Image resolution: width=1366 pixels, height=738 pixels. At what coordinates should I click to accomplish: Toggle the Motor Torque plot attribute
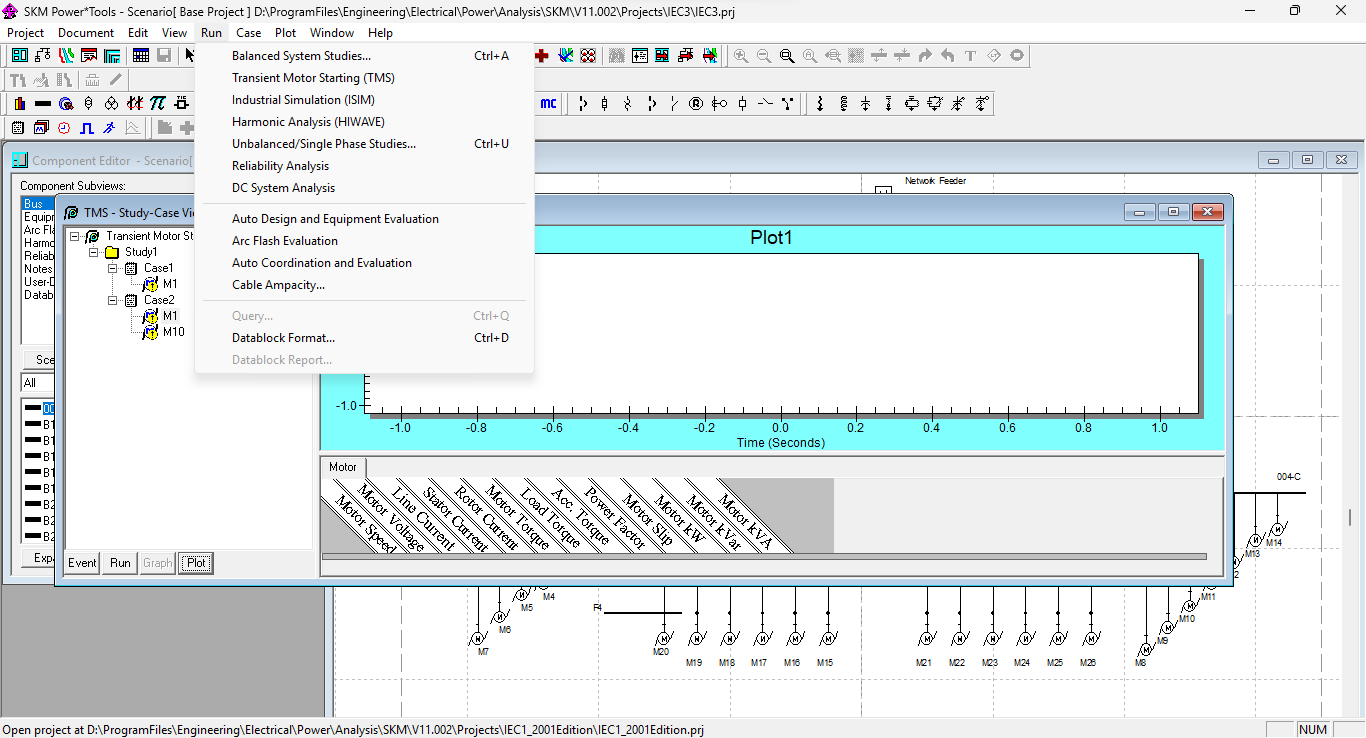tap(518, 518)
